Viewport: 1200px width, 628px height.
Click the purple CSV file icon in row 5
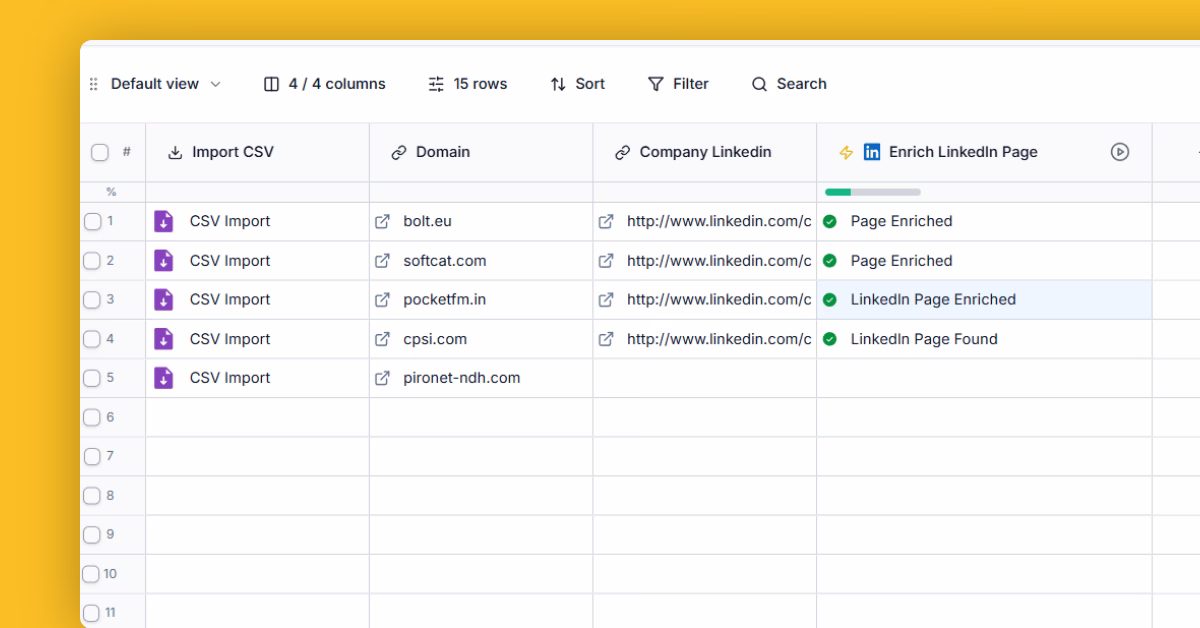[x=163, y=378]
